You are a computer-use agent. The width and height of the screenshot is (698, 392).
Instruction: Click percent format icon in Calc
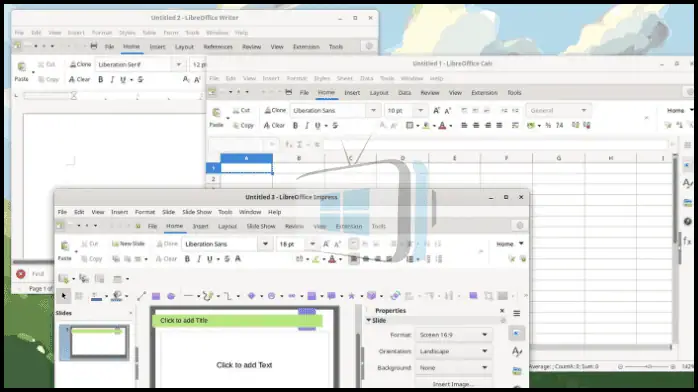[548, 125]
